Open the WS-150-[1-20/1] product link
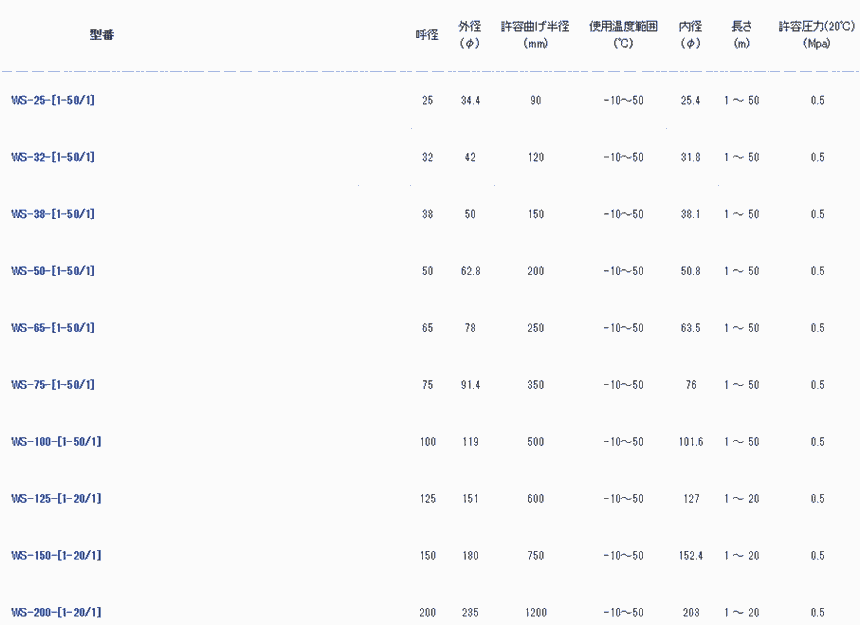860x625 pixels. [56, 556]
